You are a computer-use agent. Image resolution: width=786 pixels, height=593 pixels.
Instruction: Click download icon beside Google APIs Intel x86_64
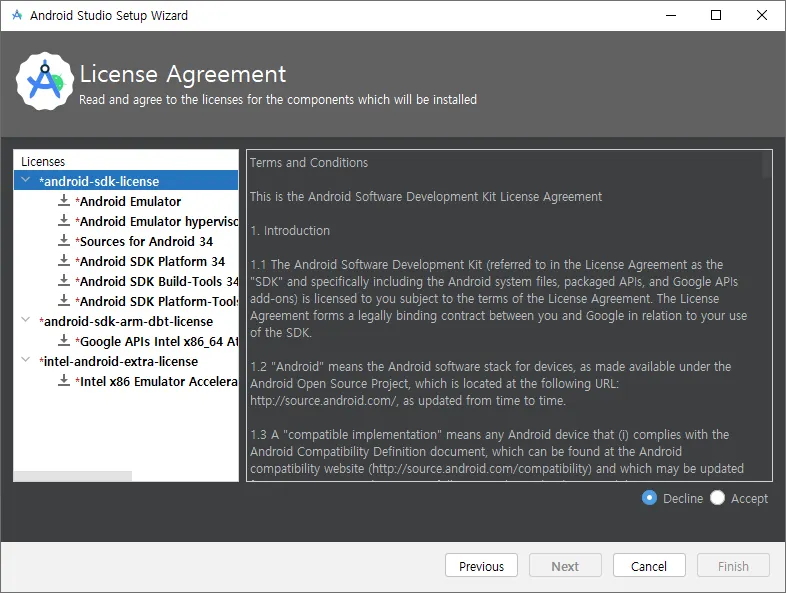(x=64, y=341)
